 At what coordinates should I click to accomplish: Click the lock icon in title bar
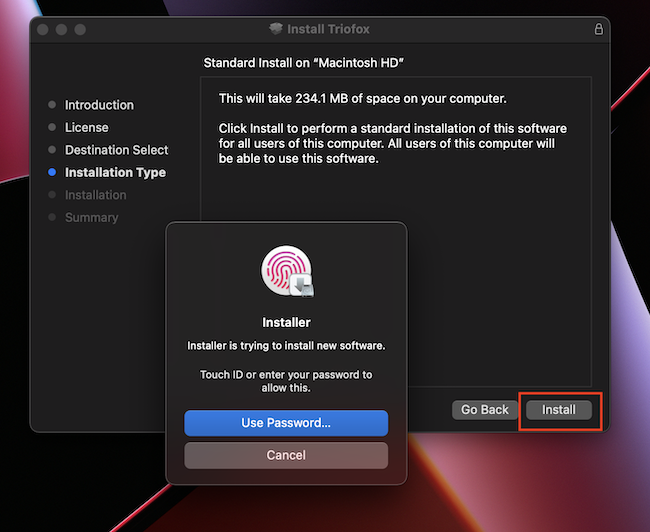(x=599, y=29)
